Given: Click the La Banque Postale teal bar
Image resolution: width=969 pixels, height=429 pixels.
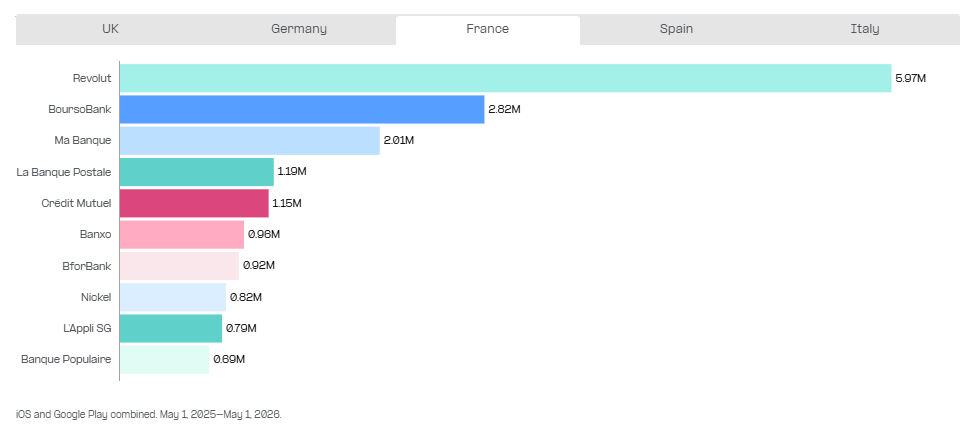Looking at the screenshot, I should point(197,172).
